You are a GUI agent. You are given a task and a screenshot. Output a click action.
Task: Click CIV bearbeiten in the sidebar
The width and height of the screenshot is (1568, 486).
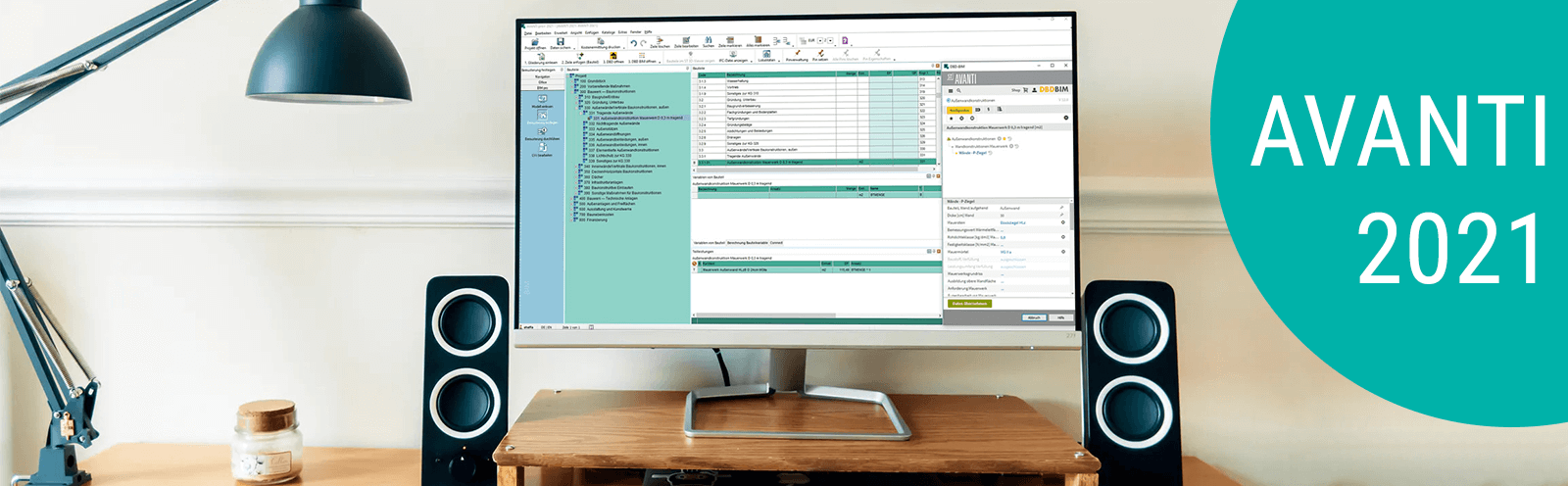542,149
